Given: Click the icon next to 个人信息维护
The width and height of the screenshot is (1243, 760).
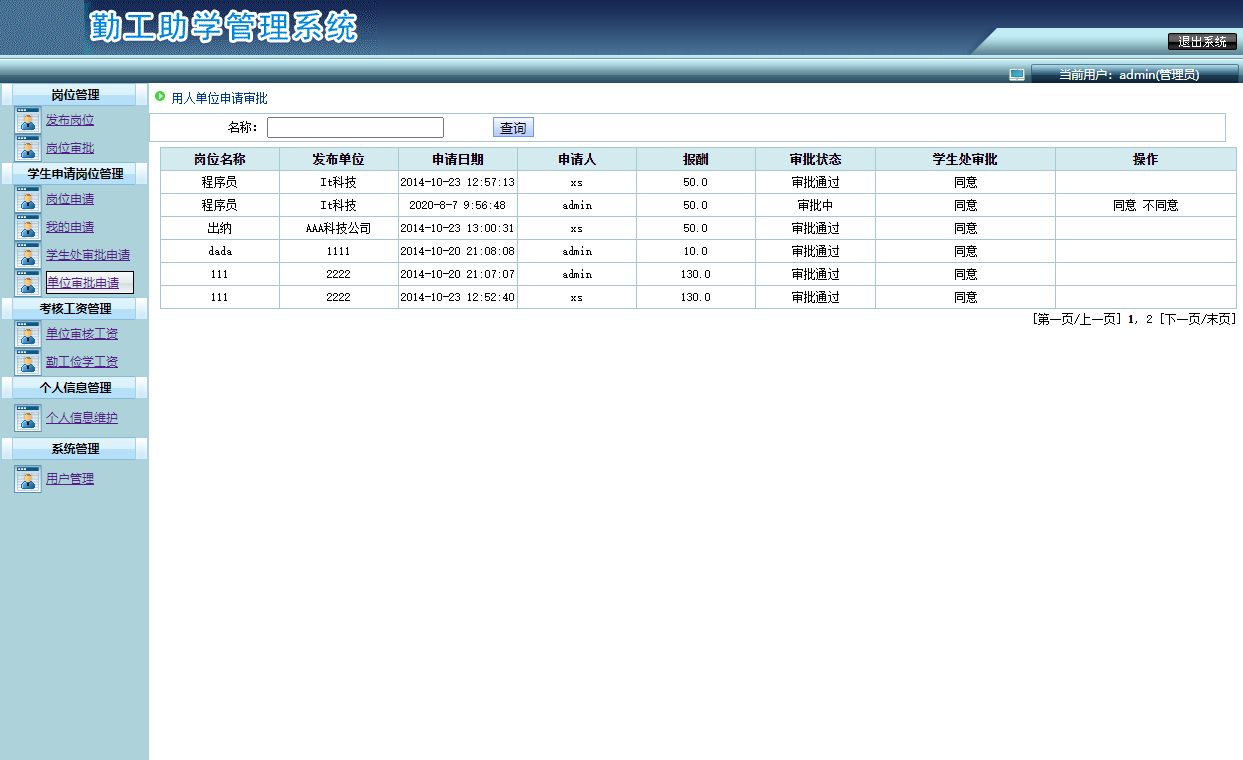Looking at the screenshot, I should point(28,417).
